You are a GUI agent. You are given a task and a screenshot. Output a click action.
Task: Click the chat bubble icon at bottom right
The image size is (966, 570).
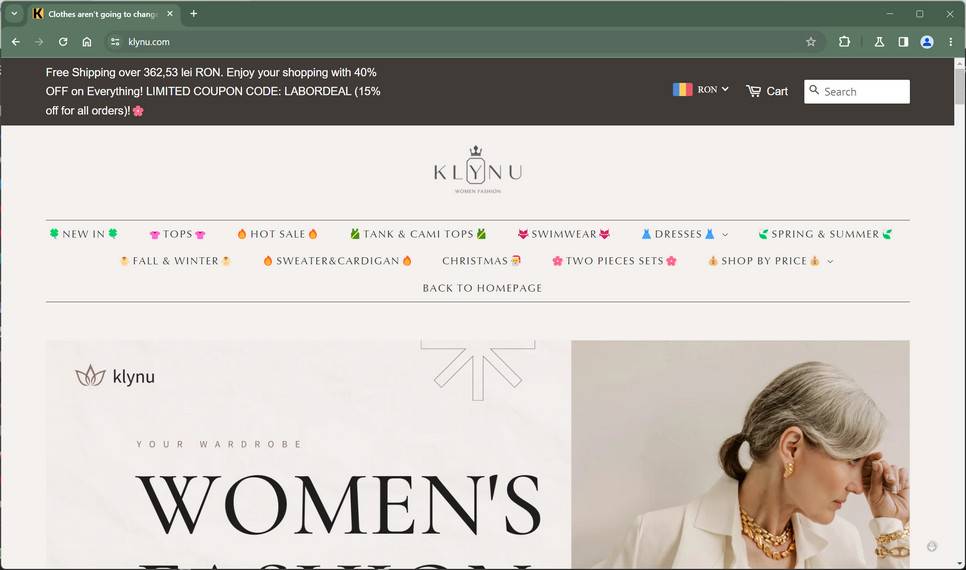click(932, 546)
